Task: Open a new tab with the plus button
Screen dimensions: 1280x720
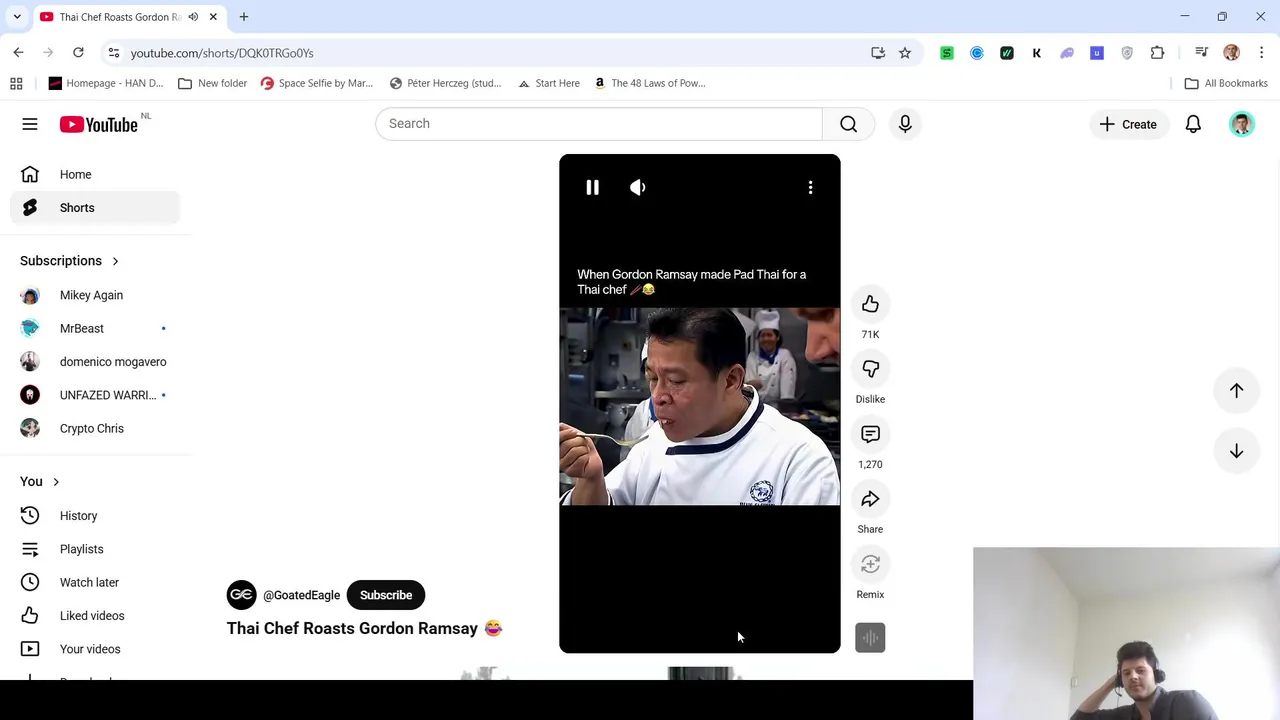Action: (244, 17)
